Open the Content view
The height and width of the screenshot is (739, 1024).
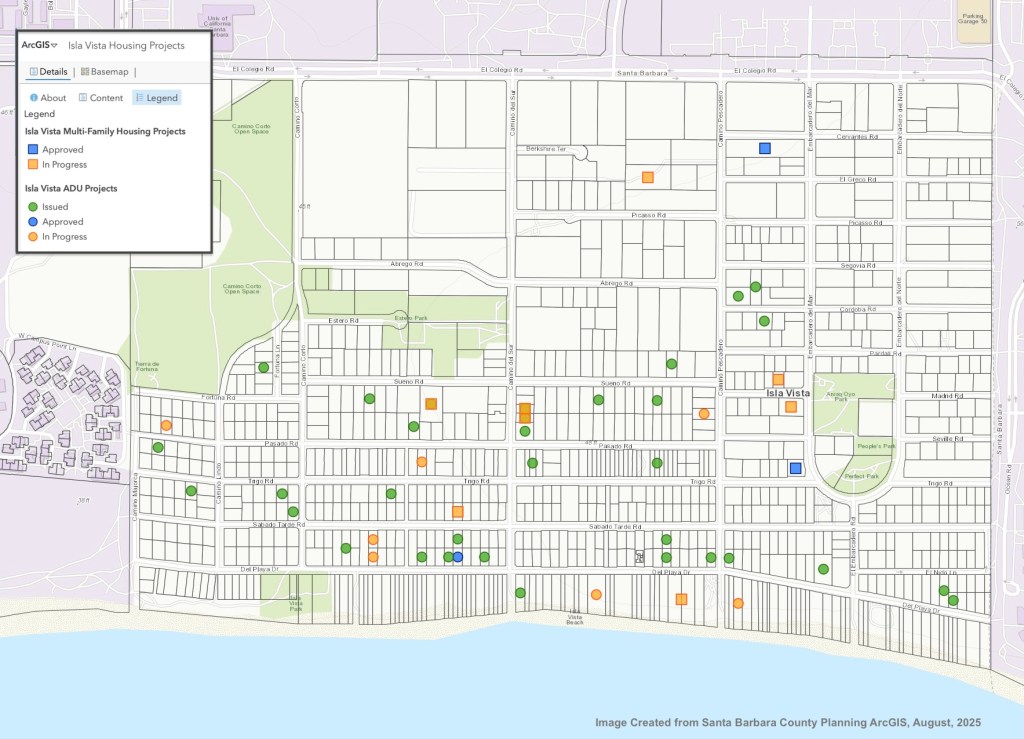point(100,98)
